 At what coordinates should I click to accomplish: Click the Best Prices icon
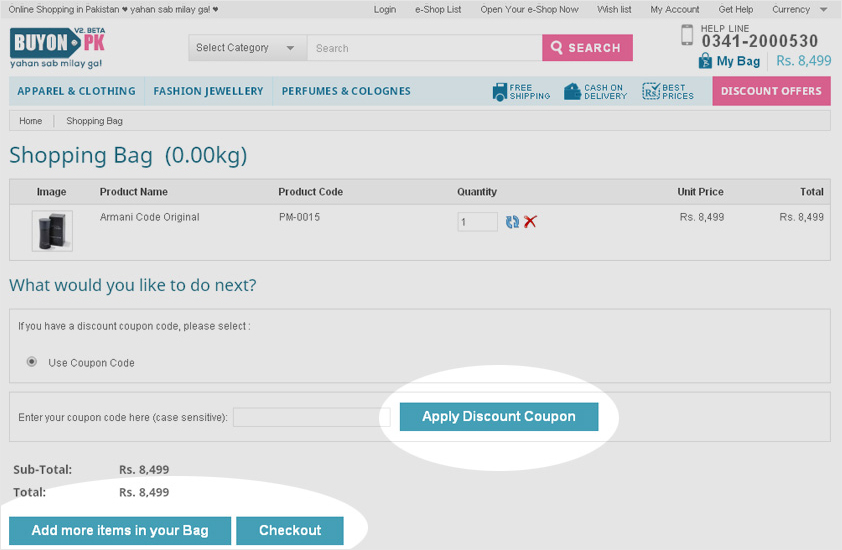tap(651, 92)
